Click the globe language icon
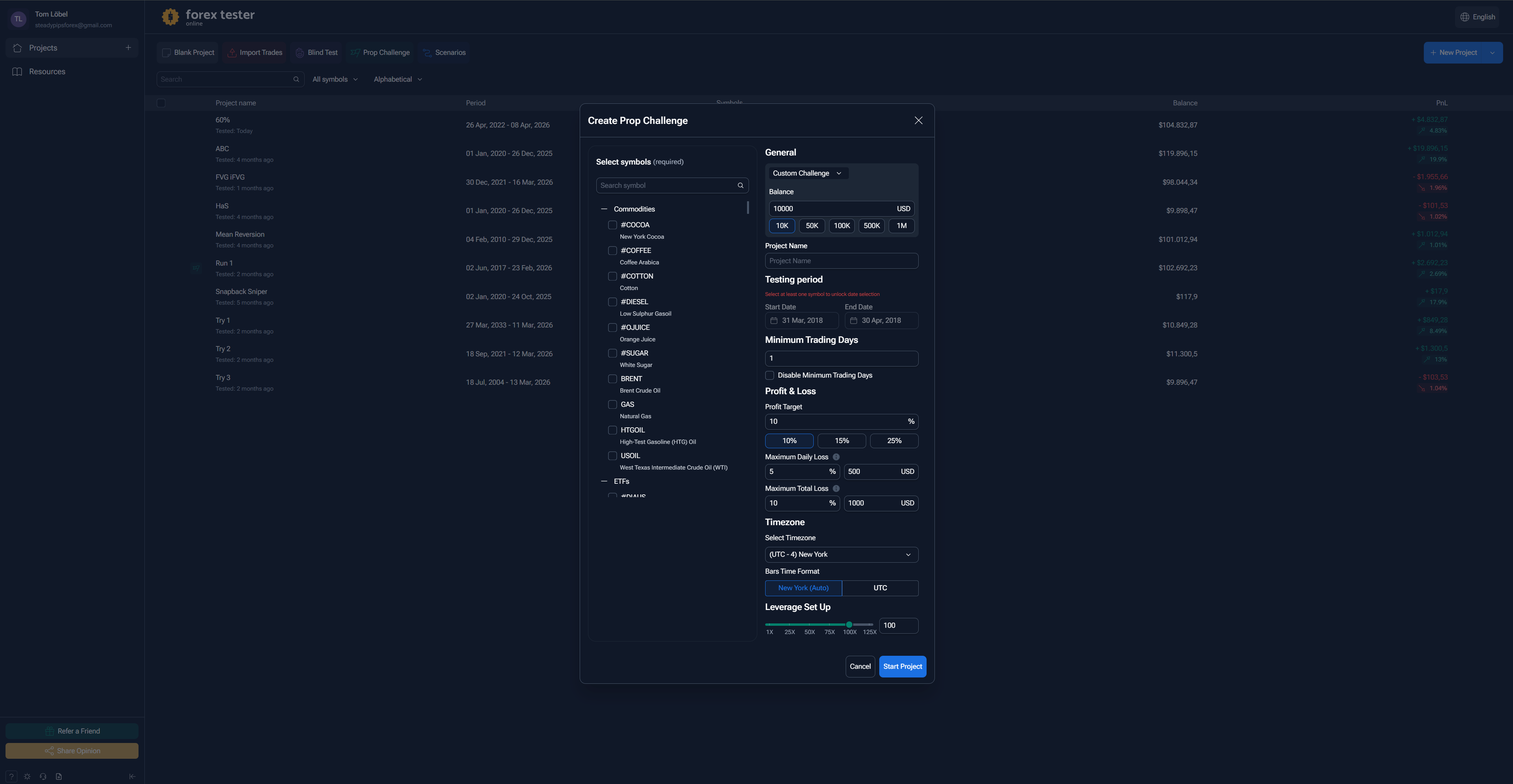 [x=1465, y=17]
